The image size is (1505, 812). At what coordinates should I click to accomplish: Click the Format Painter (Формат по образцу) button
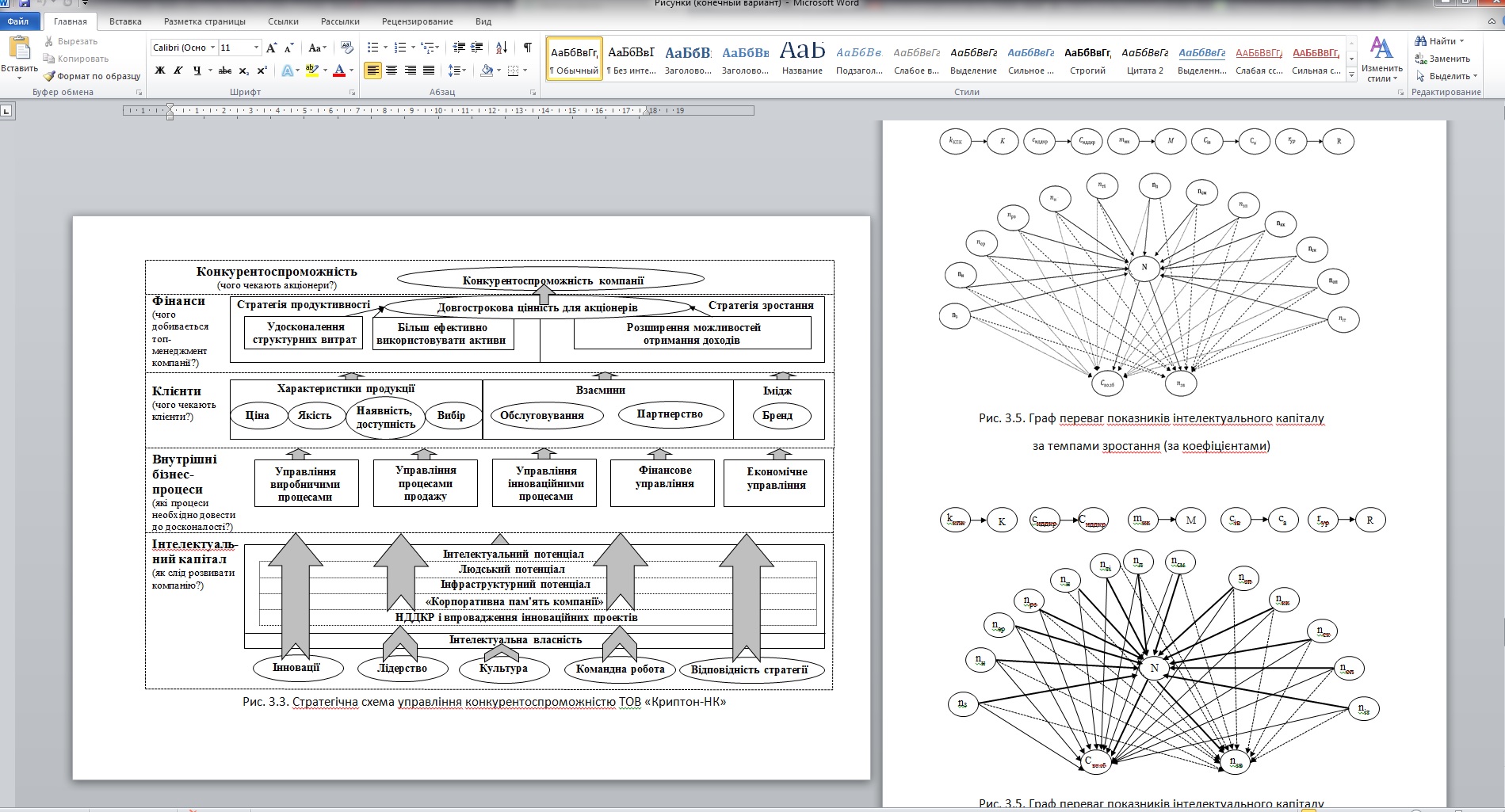(92, 76)
